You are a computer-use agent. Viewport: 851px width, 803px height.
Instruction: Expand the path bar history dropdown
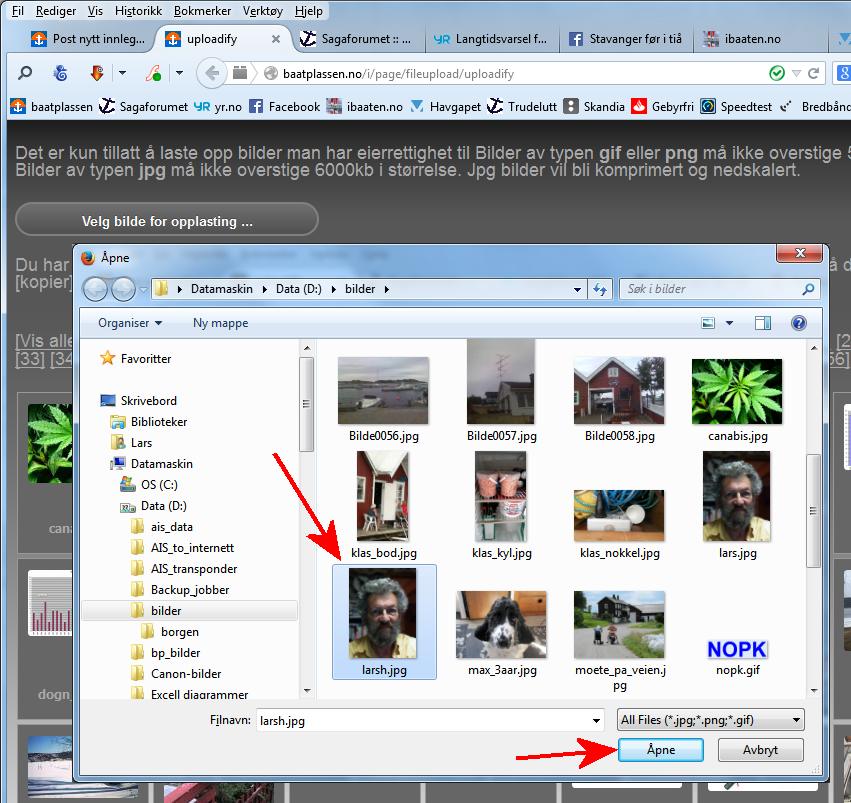pos(577,290)
